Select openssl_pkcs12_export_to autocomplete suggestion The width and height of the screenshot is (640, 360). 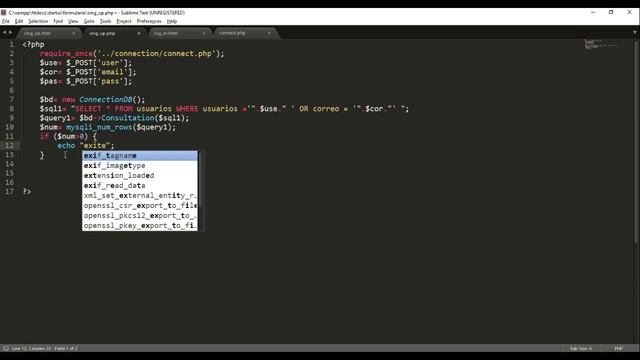[140, 216]
